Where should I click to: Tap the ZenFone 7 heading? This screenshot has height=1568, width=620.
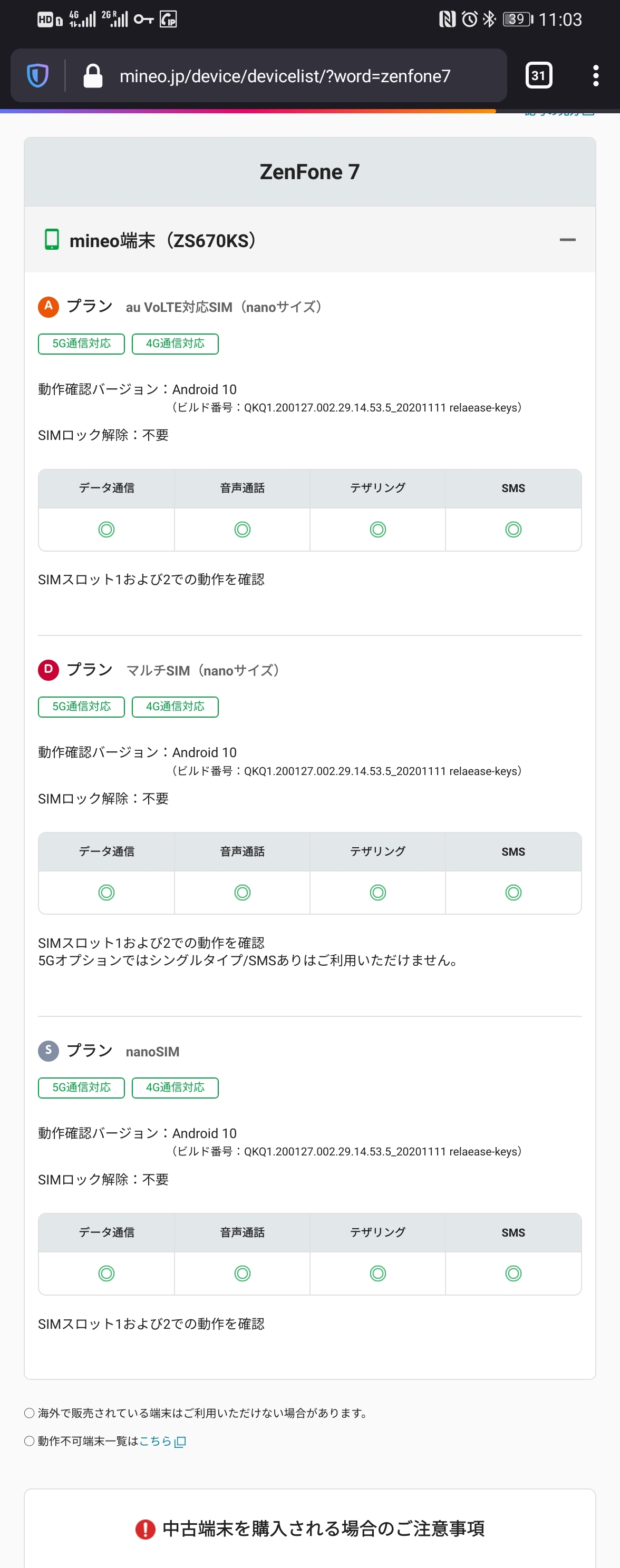(x=309, y=172)
